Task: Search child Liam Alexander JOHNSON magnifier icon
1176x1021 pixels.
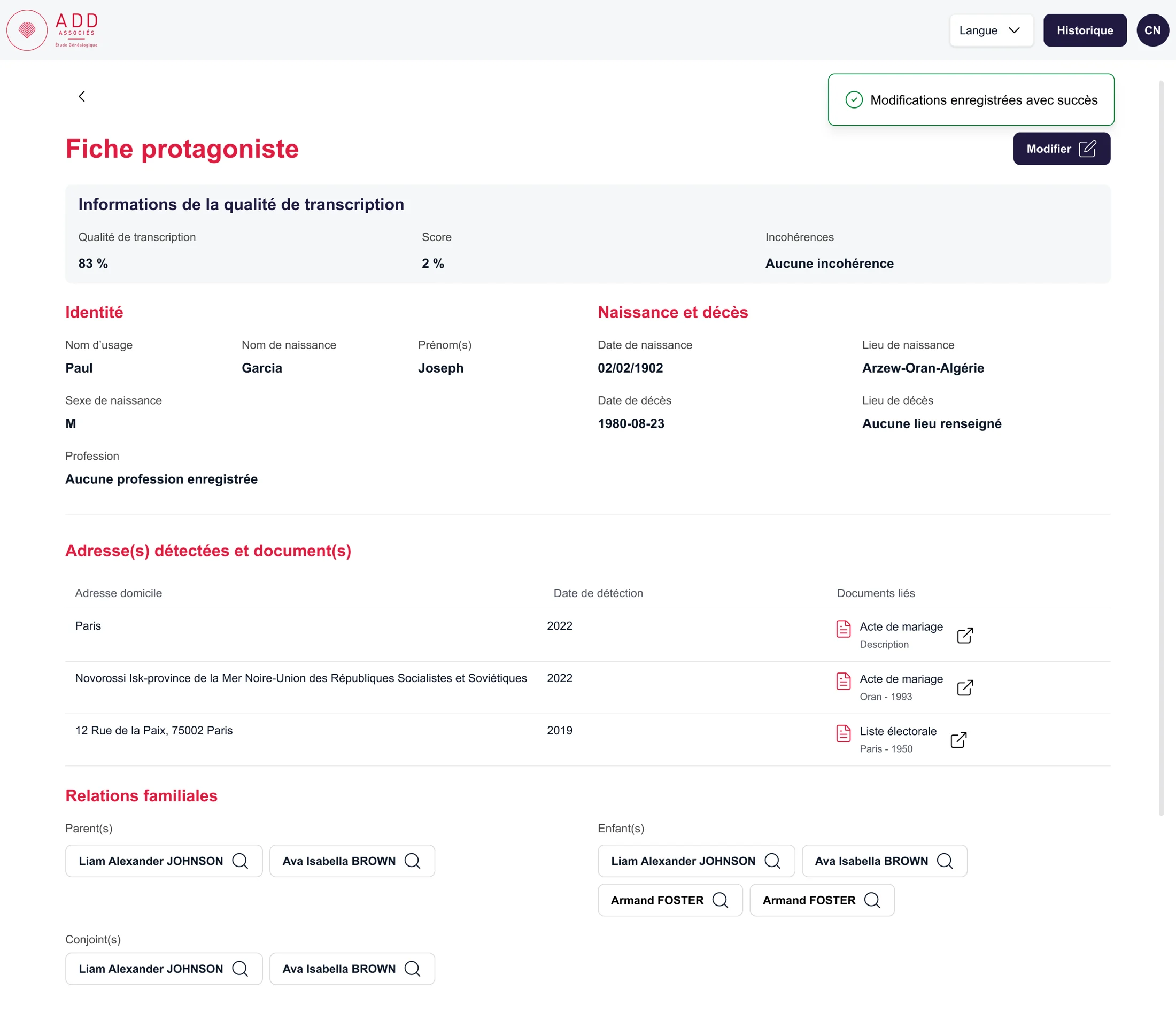Action: (x=772, y=860)
